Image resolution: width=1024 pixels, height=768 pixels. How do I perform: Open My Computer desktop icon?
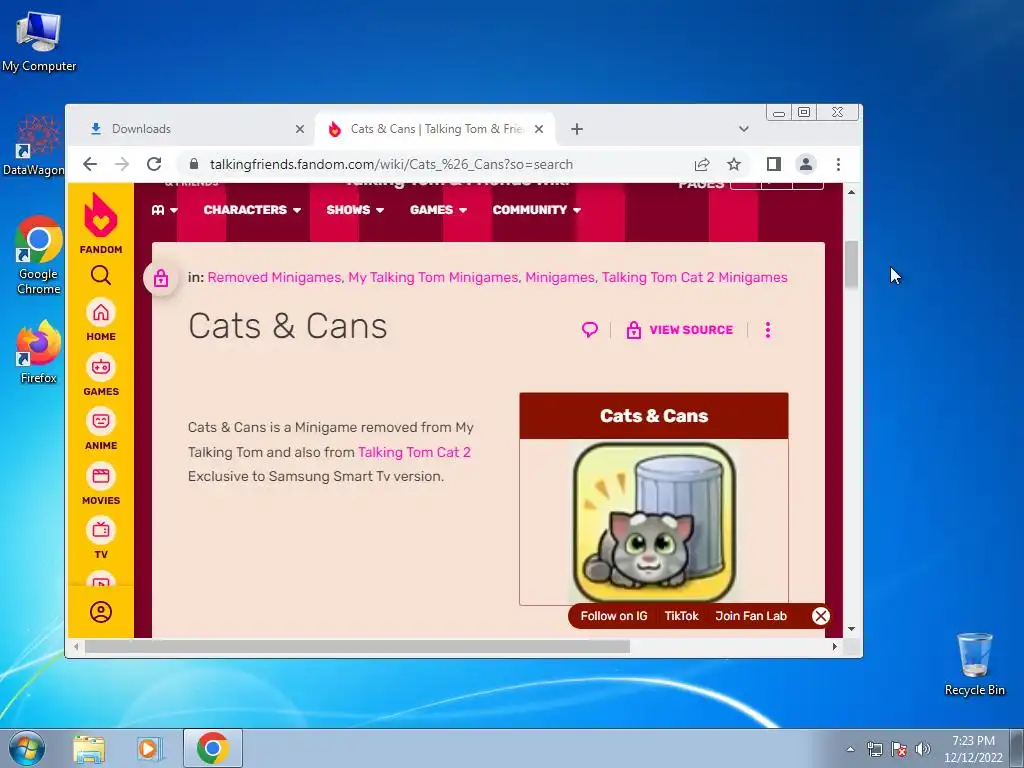pos(39,42)
